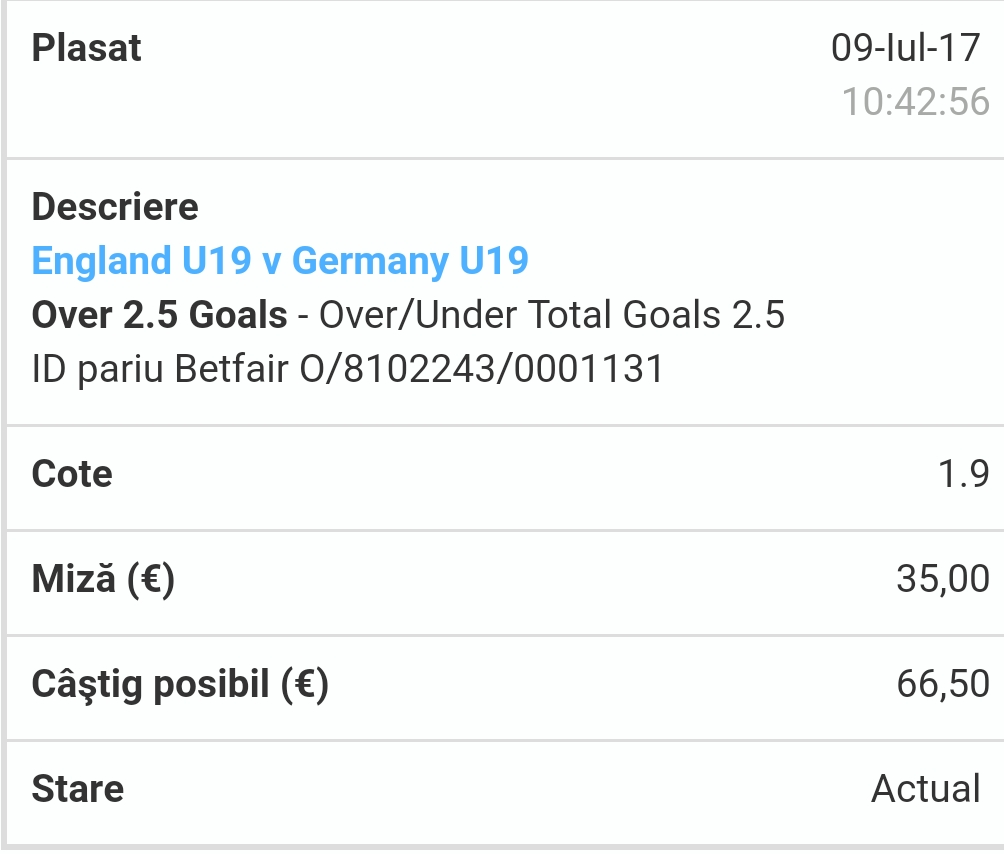Select the stake amount 35,00
The height and width of the screenshot is (854, 1004).
coord(943,579)
